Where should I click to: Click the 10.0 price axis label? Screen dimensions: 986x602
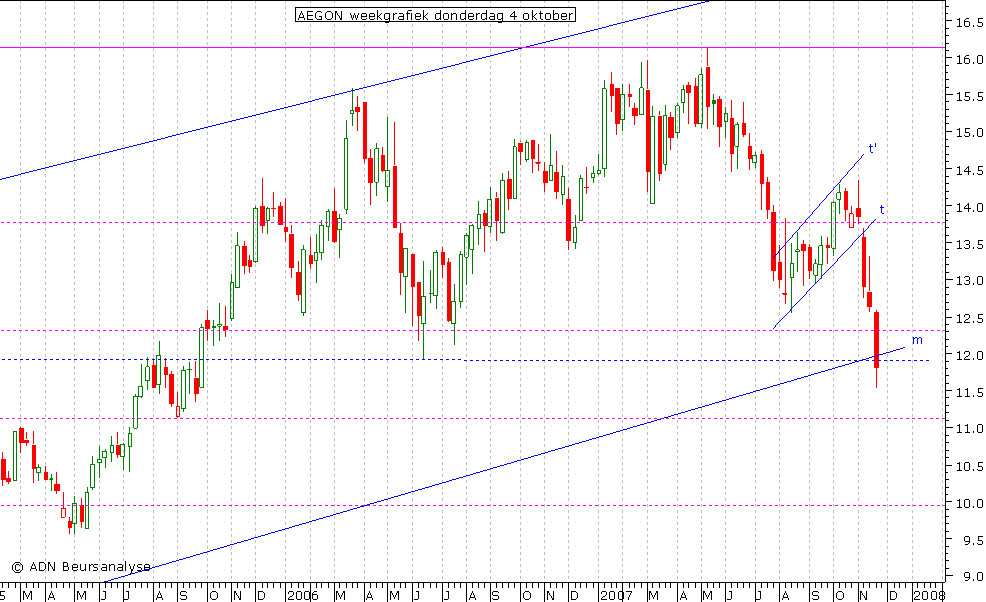click(x=969, y=503)
